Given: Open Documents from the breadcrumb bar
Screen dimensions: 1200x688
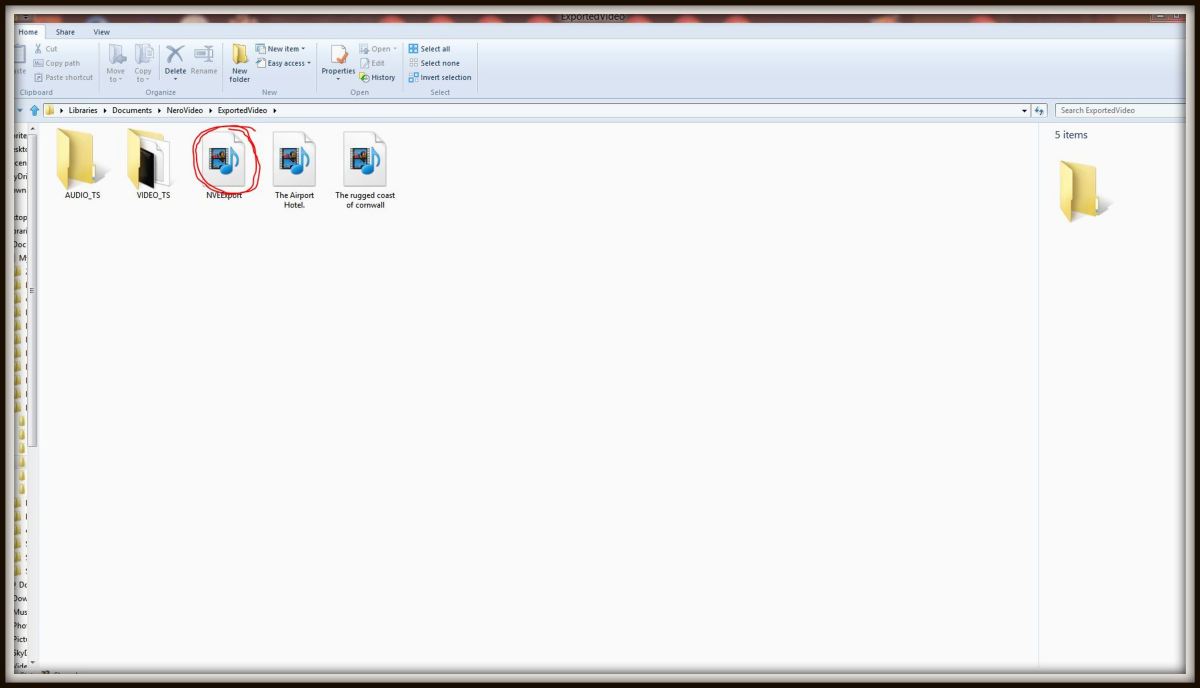Looking at the screenshot, I should click(x=132, y=110).
